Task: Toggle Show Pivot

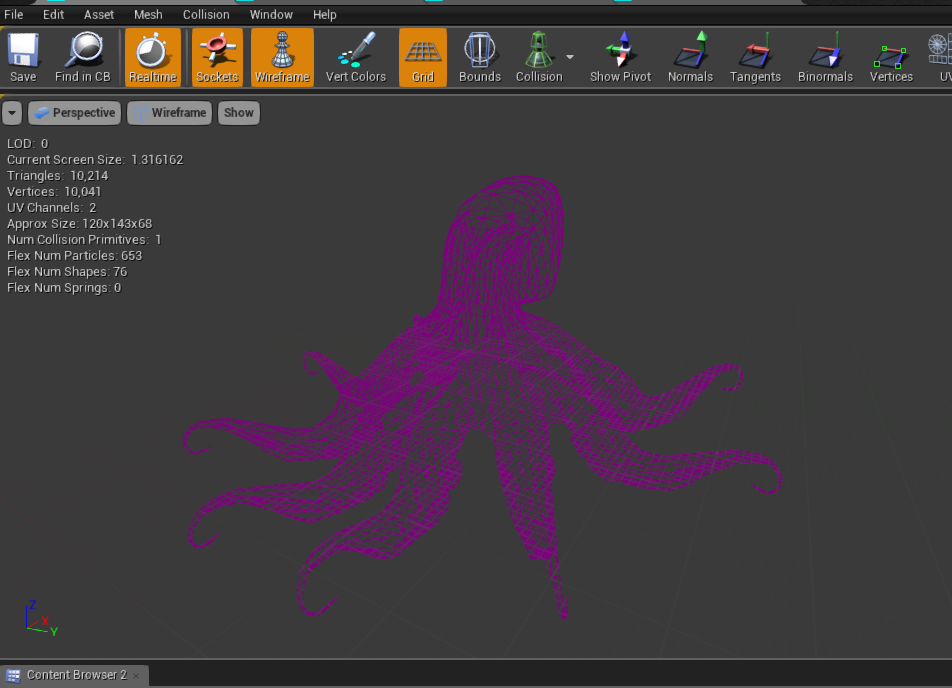Action: tap(620, 58)
